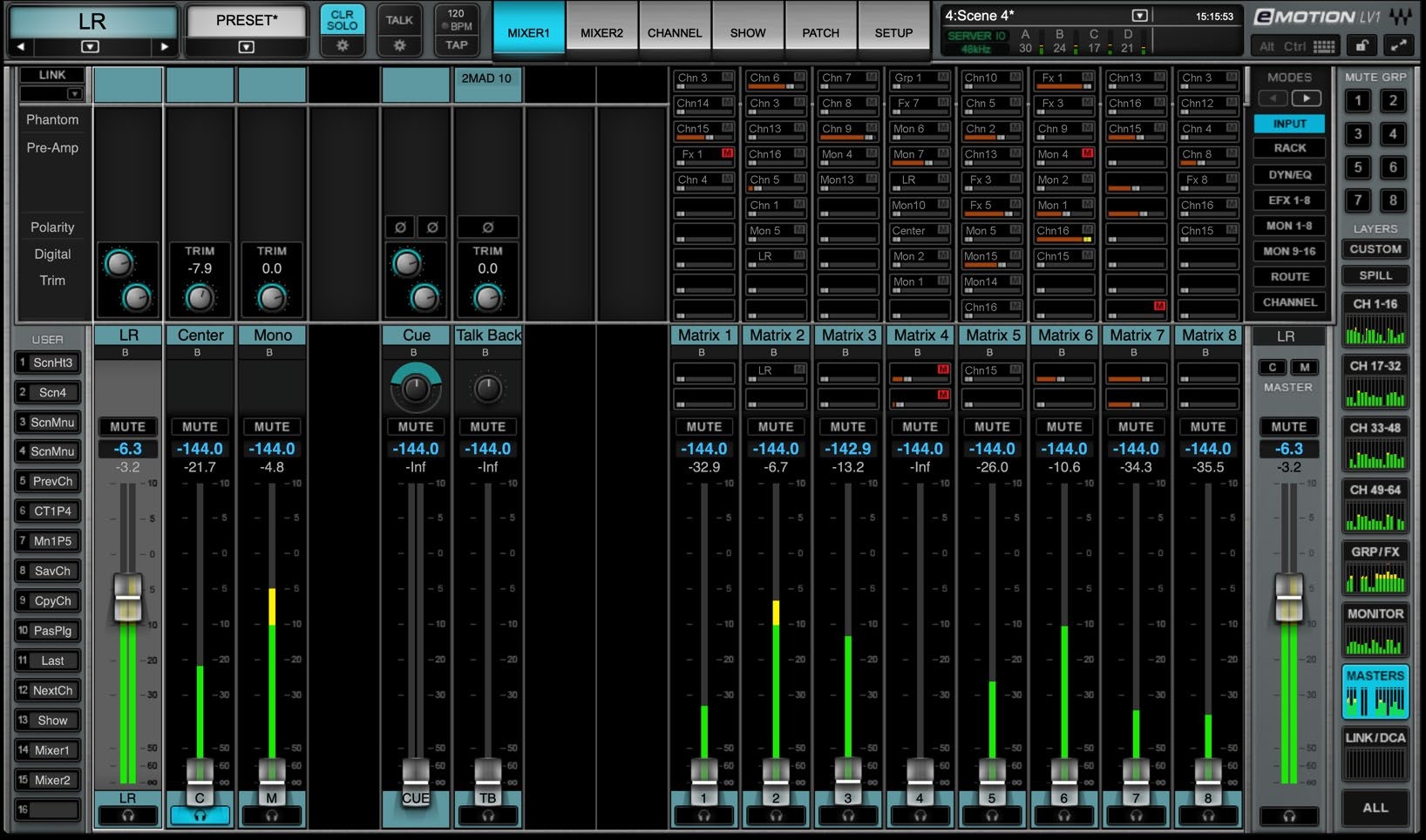
Task: Open the PRESET dropdown arrow
Action: pos(247,47)
